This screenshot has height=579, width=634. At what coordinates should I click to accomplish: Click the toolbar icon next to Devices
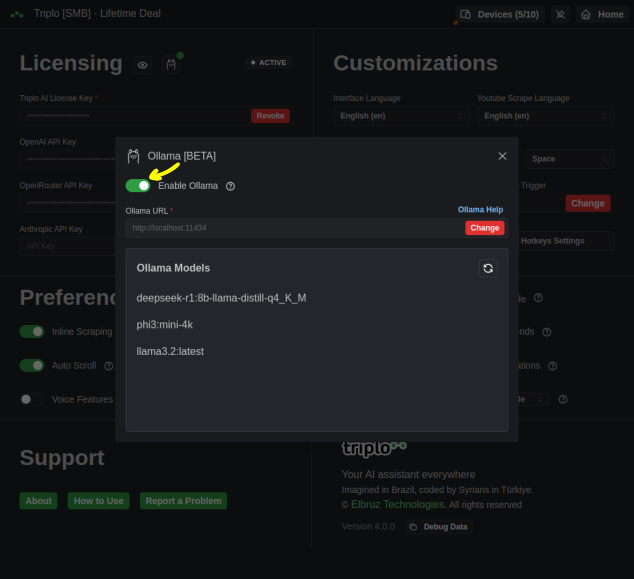[560, 15]
